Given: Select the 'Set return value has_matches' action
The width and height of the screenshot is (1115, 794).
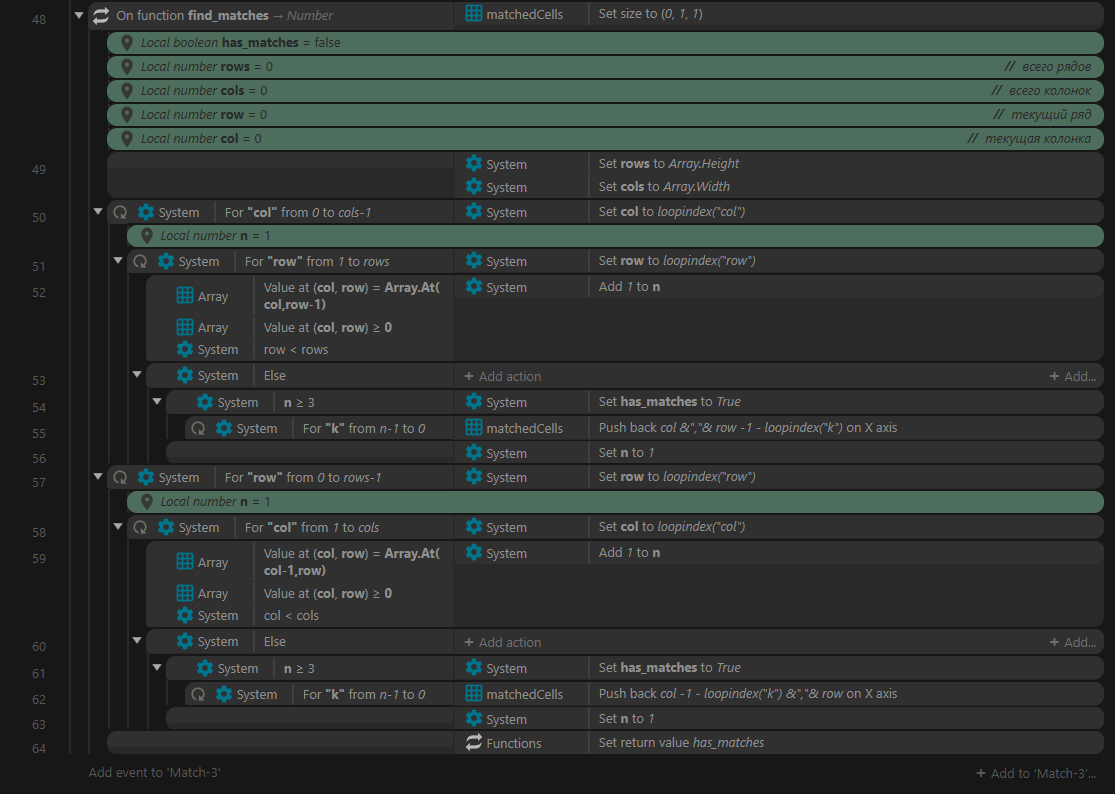Looking at the screenshot, I should 681,742.
